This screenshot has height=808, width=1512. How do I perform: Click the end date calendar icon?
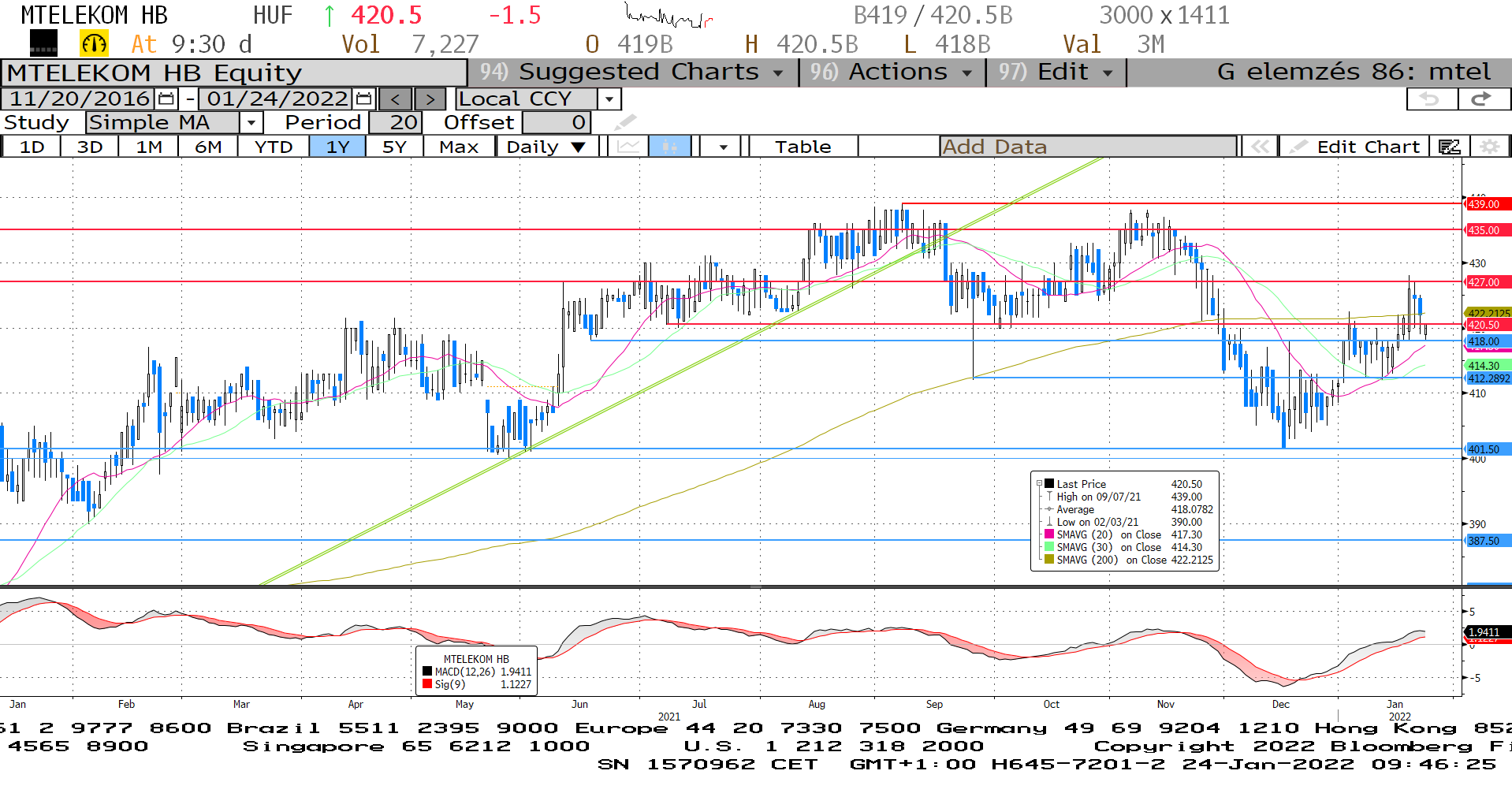(x=363, y=99)
